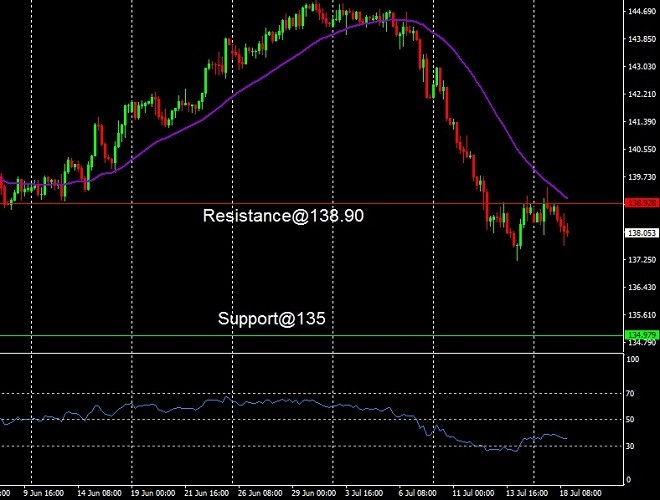Click the 13 Jul 16:00 time label
Screen dimensions: 660x500
[527, 493]
